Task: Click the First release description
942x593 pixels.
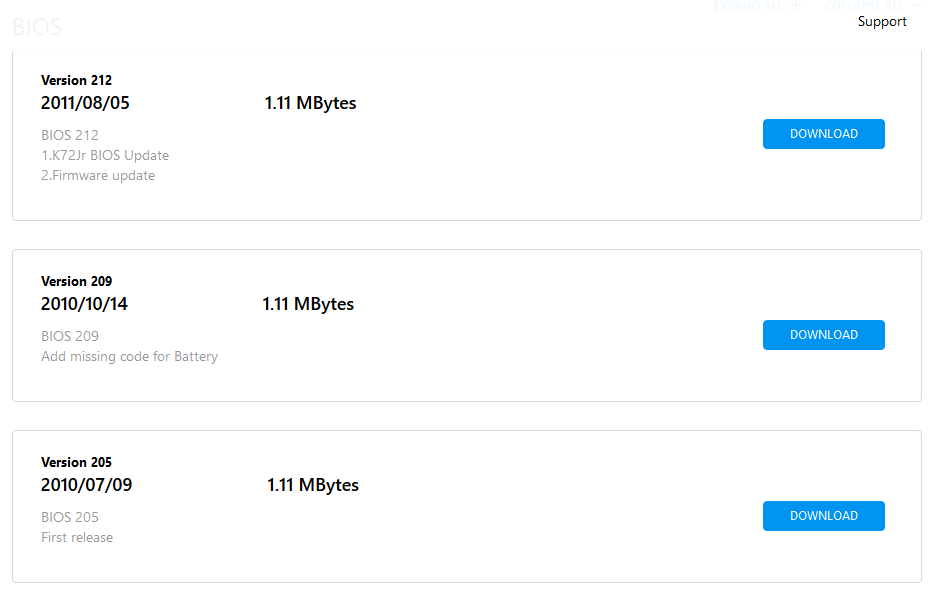Action: tap(77, 537)
